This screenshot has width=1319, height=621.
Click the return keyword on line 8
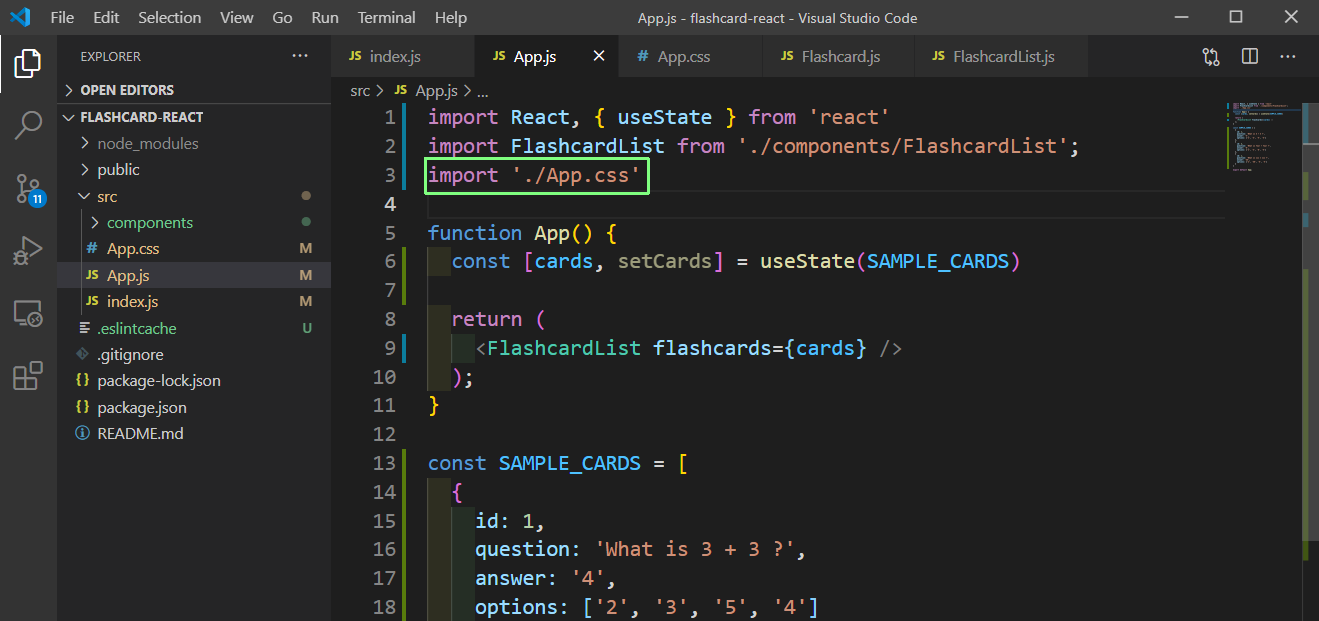tap(487, 320)
